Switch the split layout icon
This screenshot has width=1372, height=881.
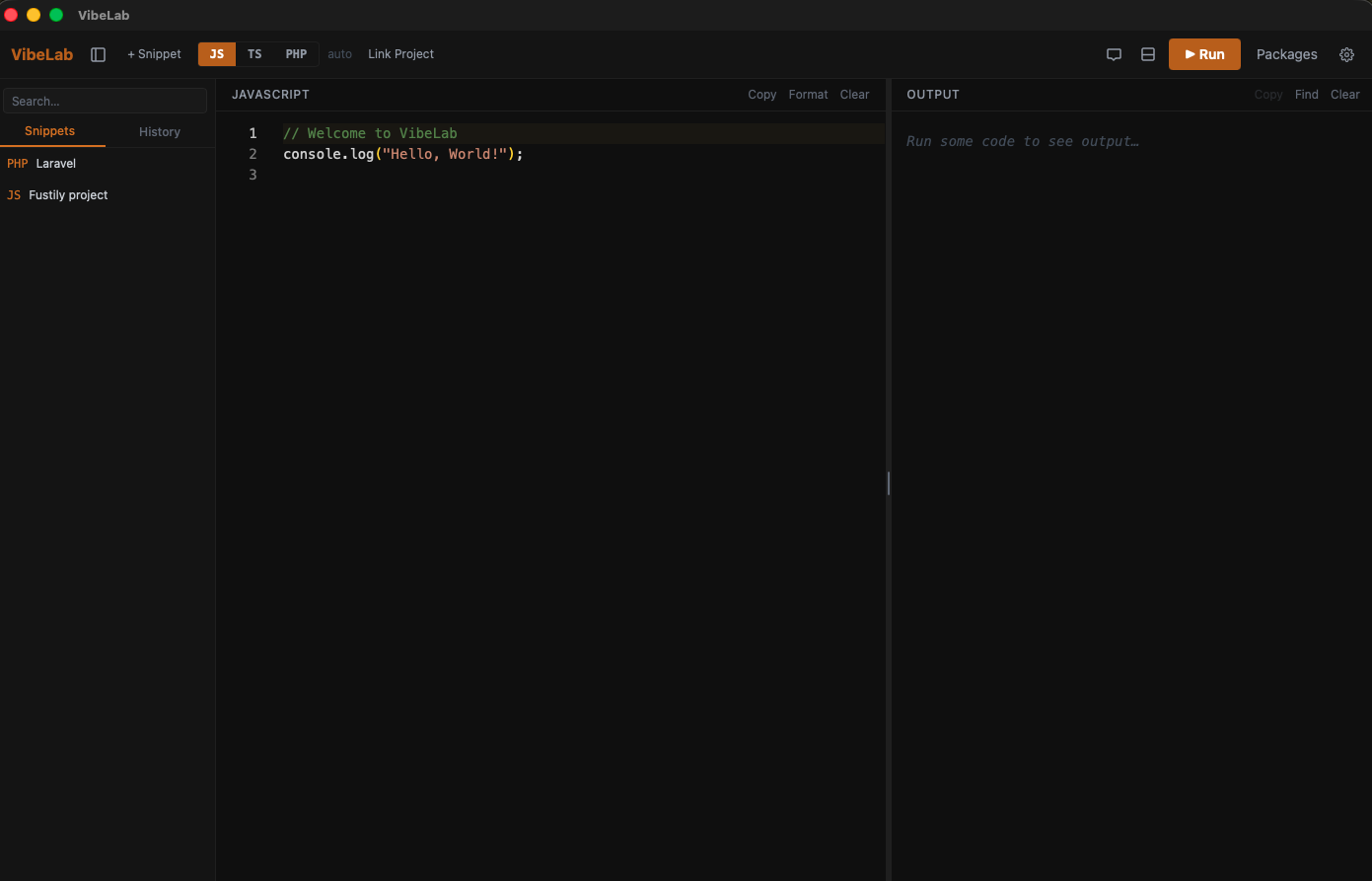tap(1148, 54)
